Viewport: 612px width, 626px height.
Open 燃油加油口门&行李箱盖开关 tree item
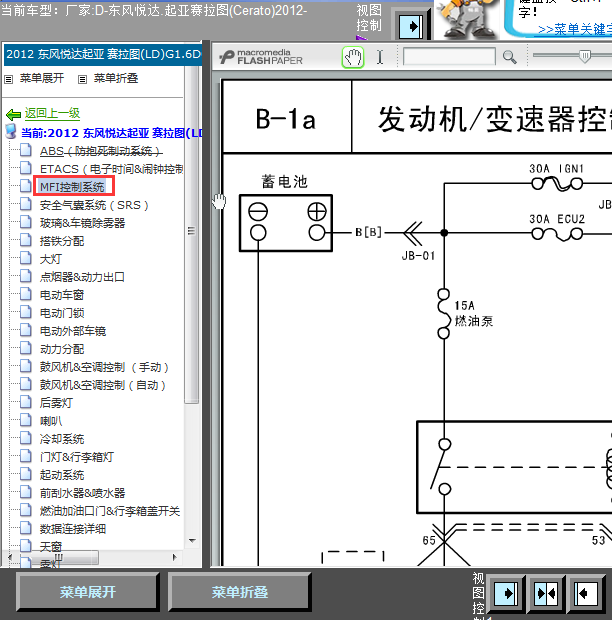[x=110, y=511]
